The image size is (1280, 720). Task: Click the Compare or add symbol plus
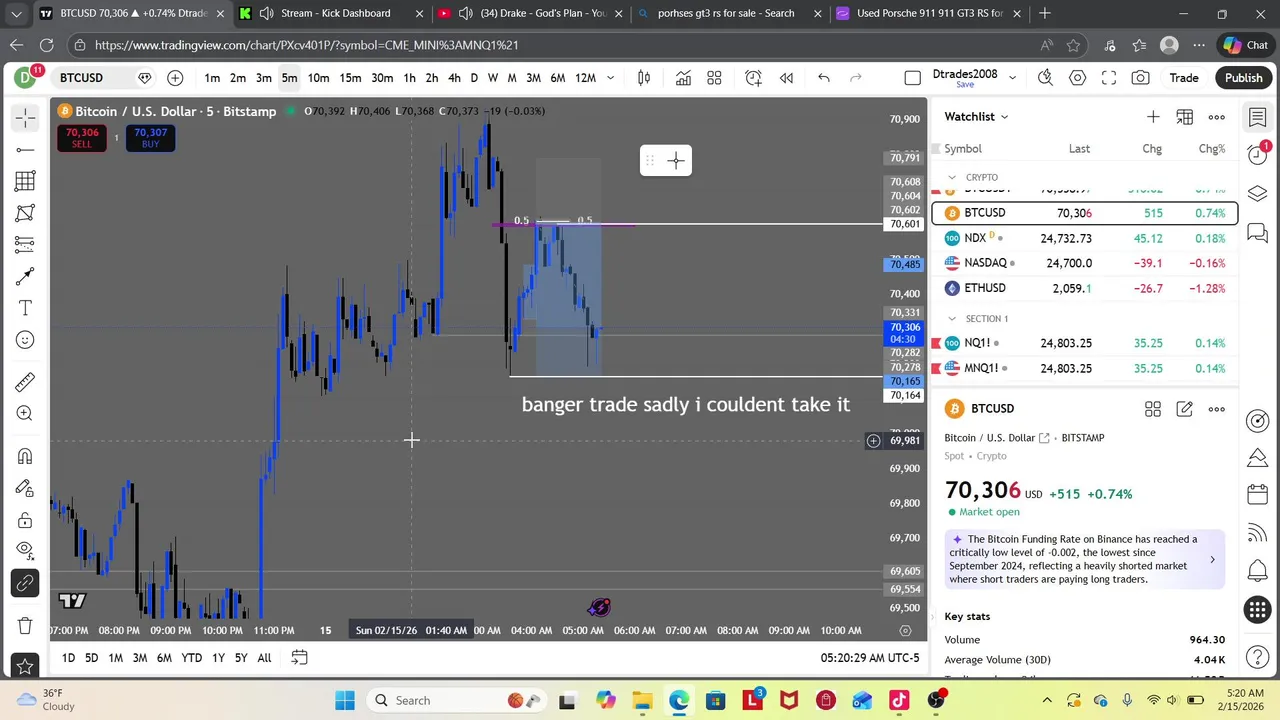pos(175,78)
